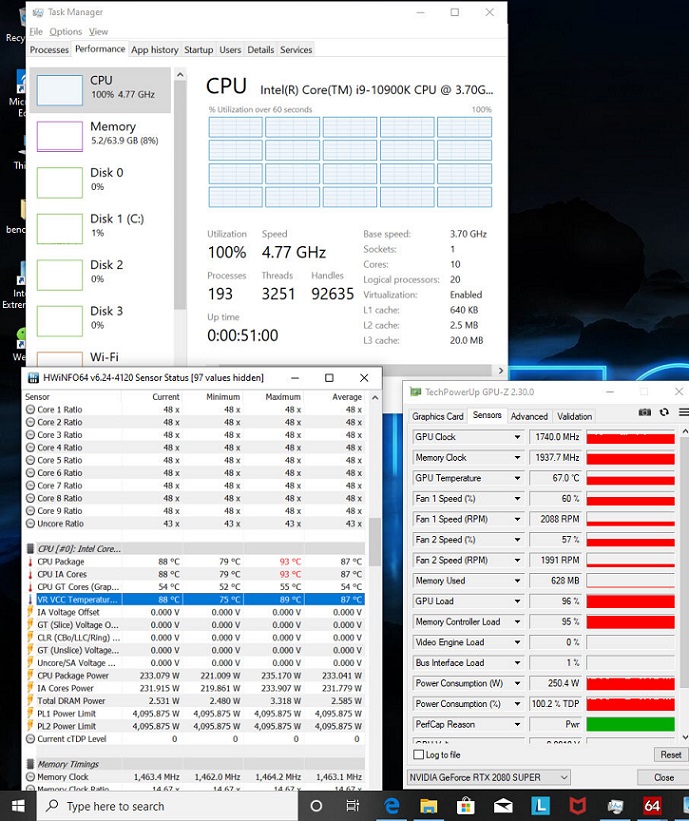Image resolution: width=689 pixels, height=821 pixels.
Task: Open the PerfCap Reason sensor dropdown
Action: coord(517,724)
